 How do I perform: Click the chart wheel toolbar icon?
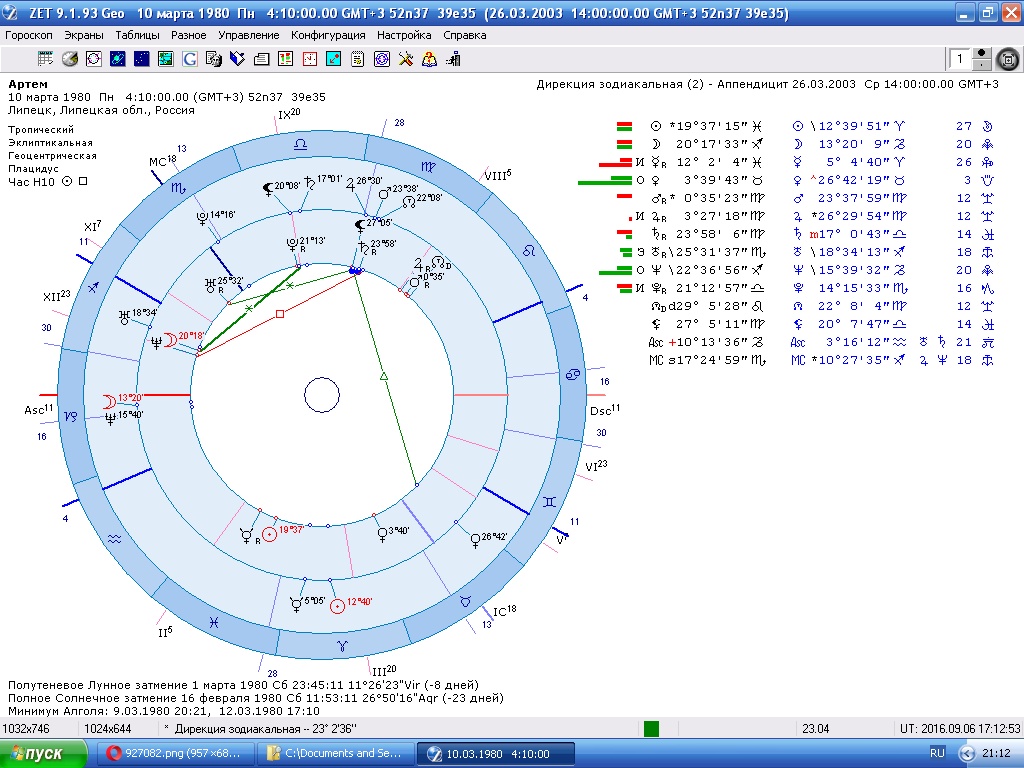click(93, 59)
